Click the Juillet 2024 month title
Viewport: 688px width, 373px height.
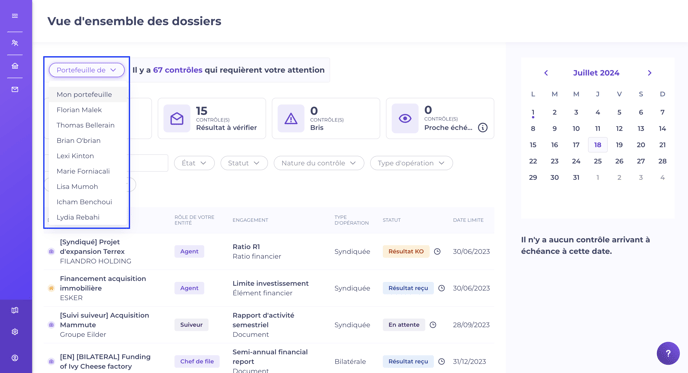(x=596, y=73)
